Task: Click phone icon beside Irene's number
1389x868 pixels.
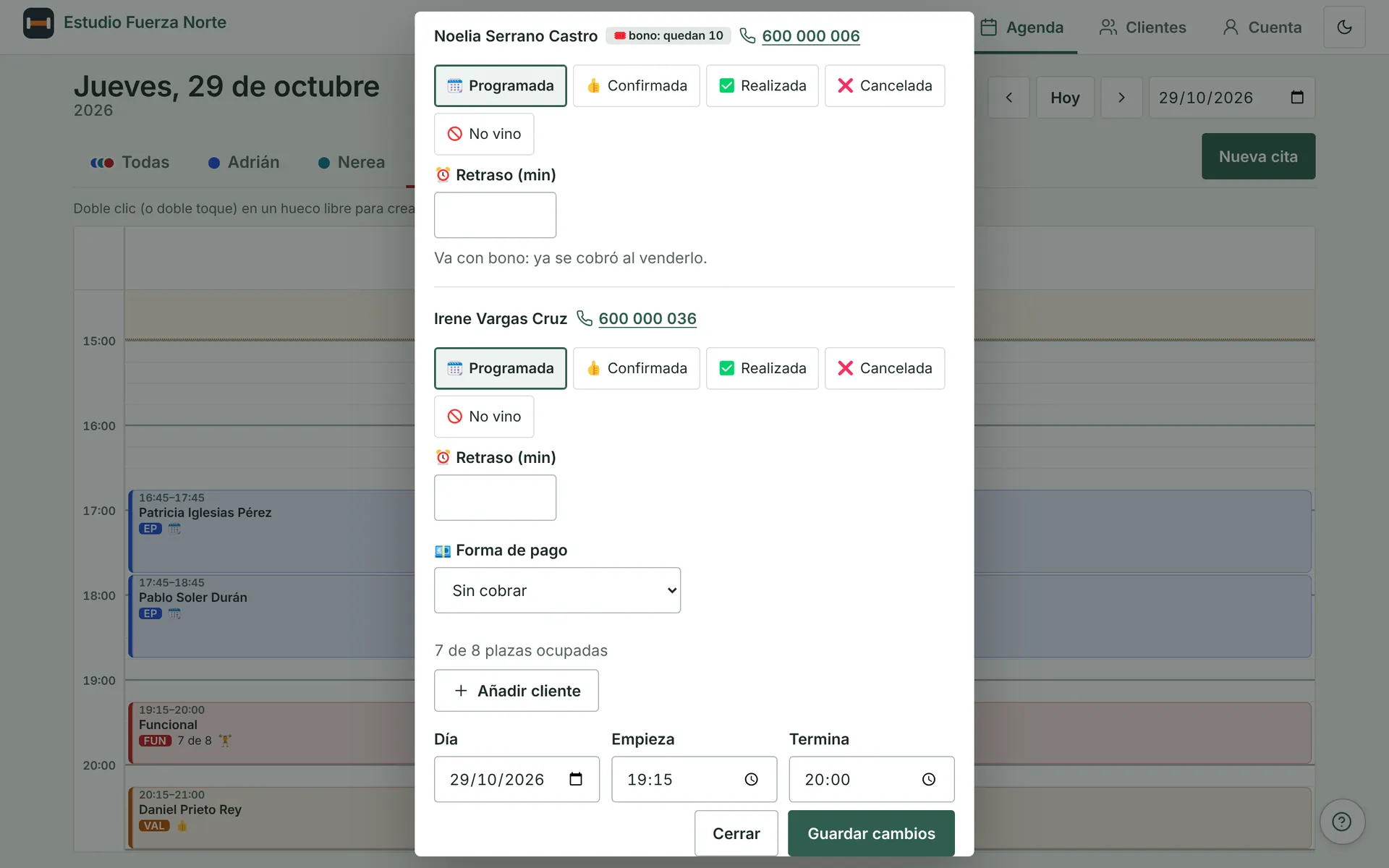Action: [584, 318]
